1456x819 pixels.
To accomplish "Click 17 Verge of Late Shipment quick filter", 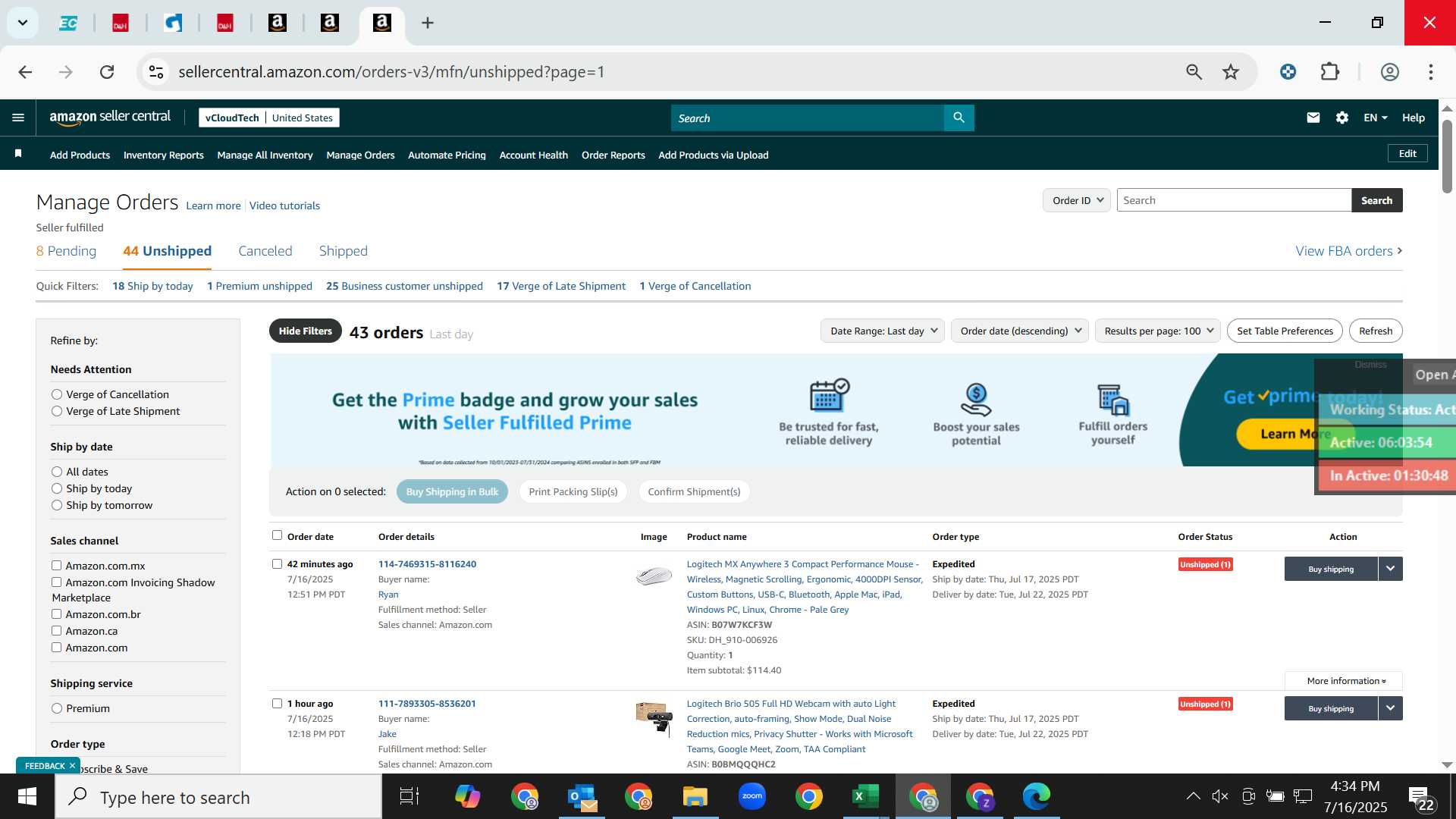I will click(561, 286).
